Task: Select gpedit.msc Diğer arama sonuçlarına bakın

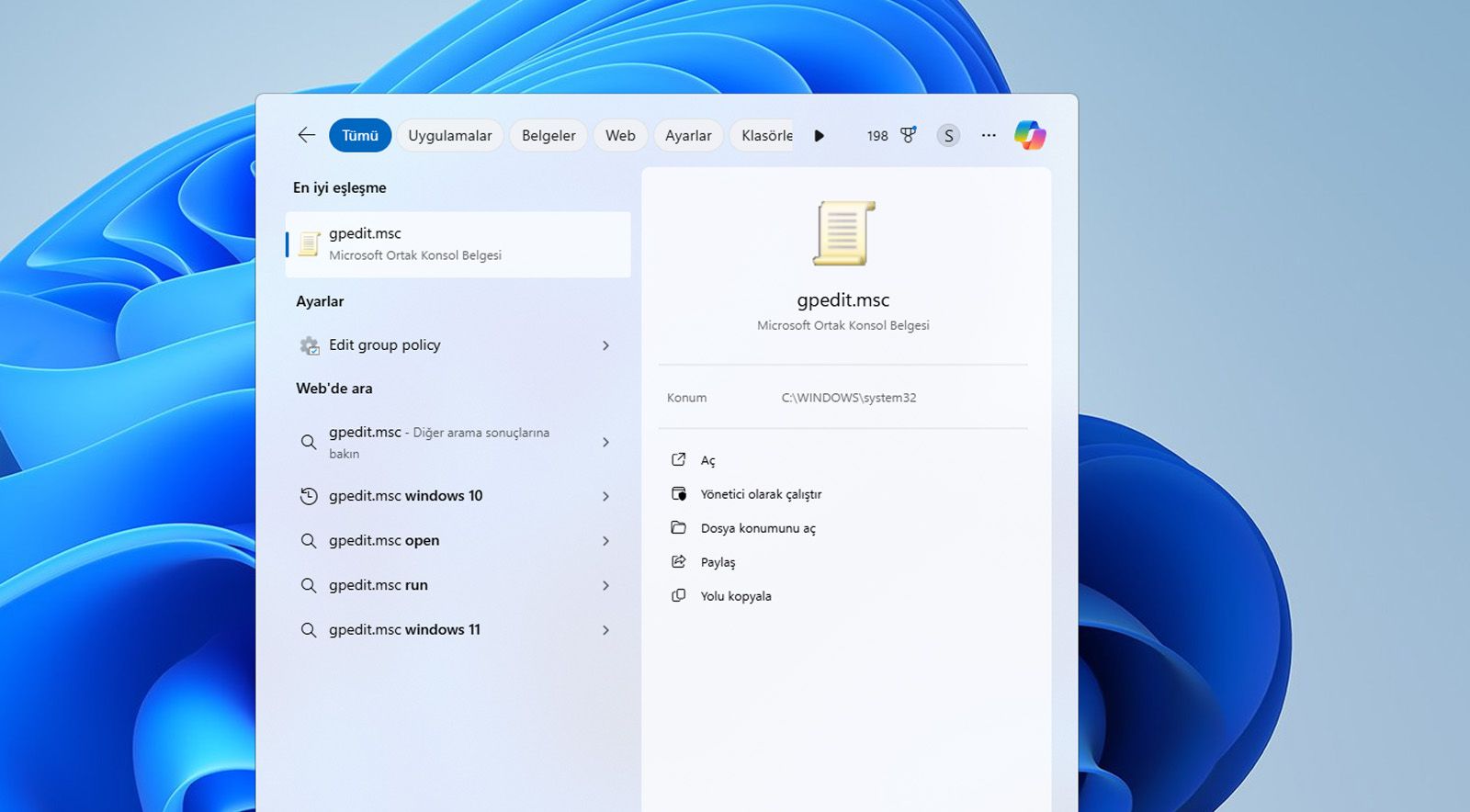Action: tap(458, 442)
